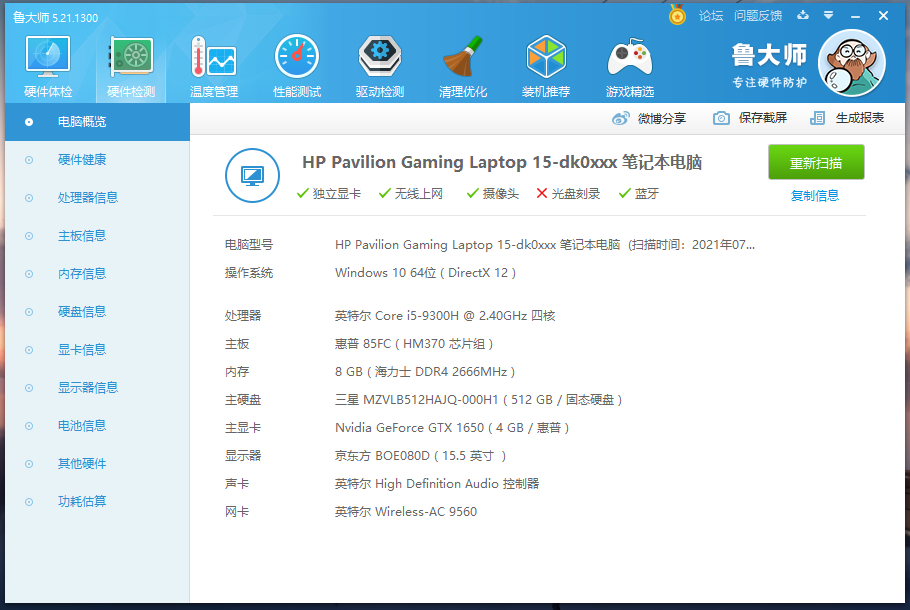The height and width of the screenshot is (610, 910).
Task: Select 电脑概览 in the sidebar
Action: 98,122
